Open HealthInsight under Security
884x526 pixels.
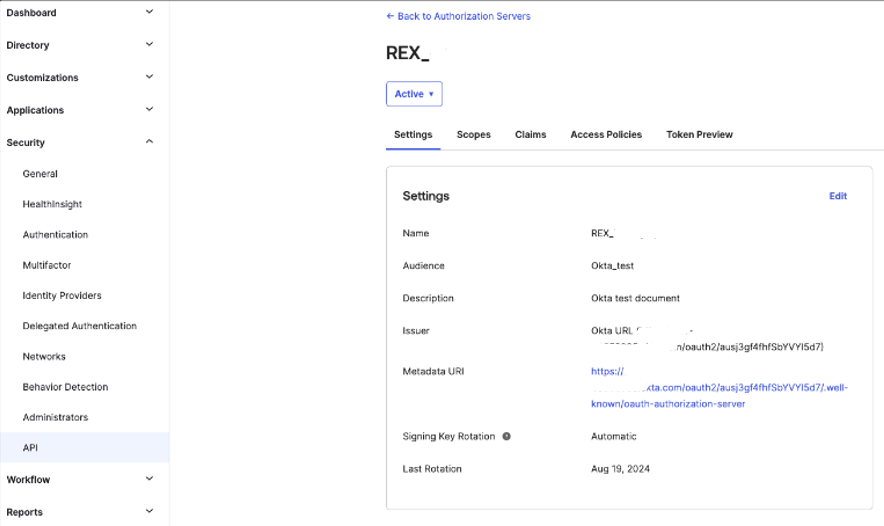point(52,204)
